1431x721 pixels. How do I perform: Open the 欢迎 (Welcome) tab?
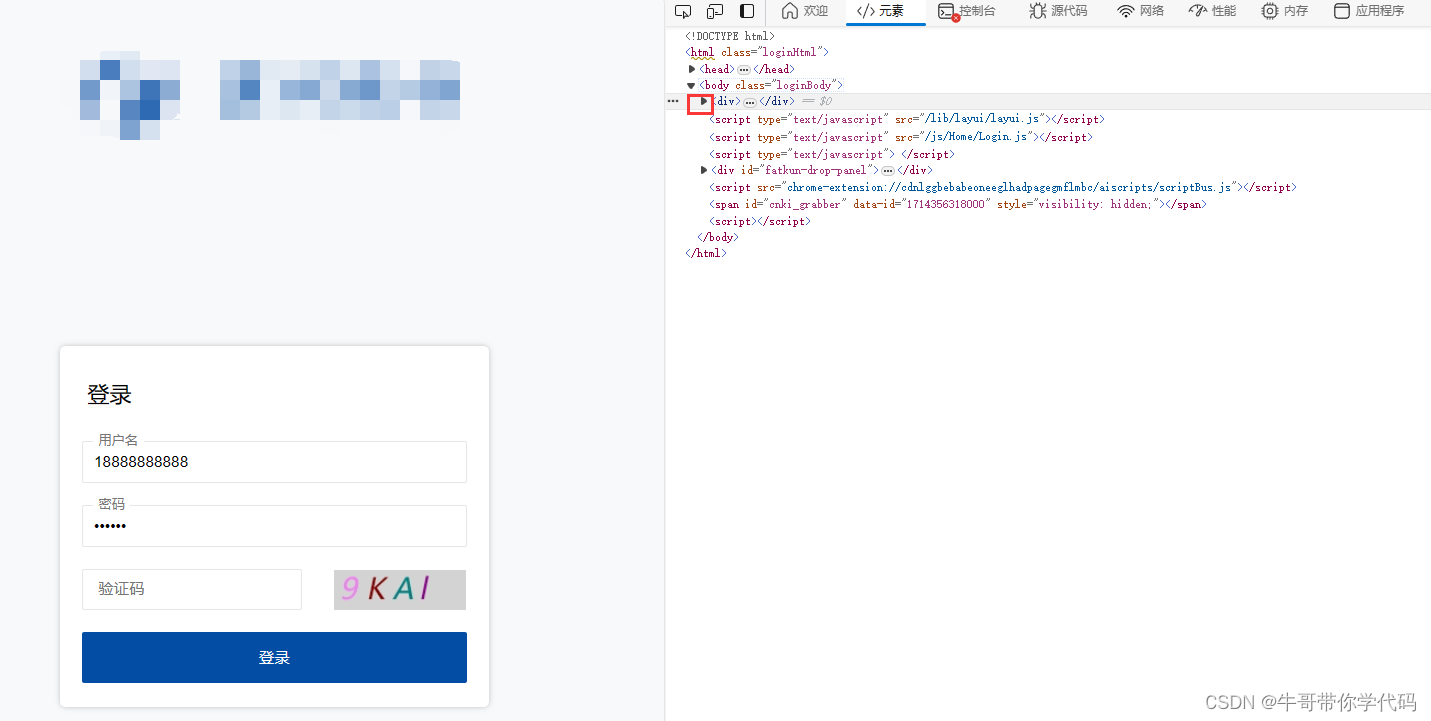pyautogui.click(x=805, y=11)
